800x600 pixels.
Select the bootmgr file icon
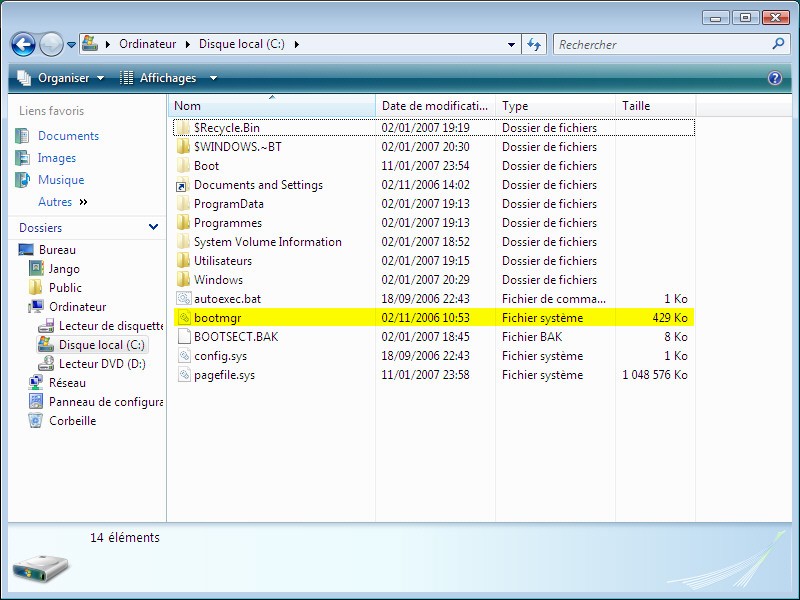coord(183,318)
